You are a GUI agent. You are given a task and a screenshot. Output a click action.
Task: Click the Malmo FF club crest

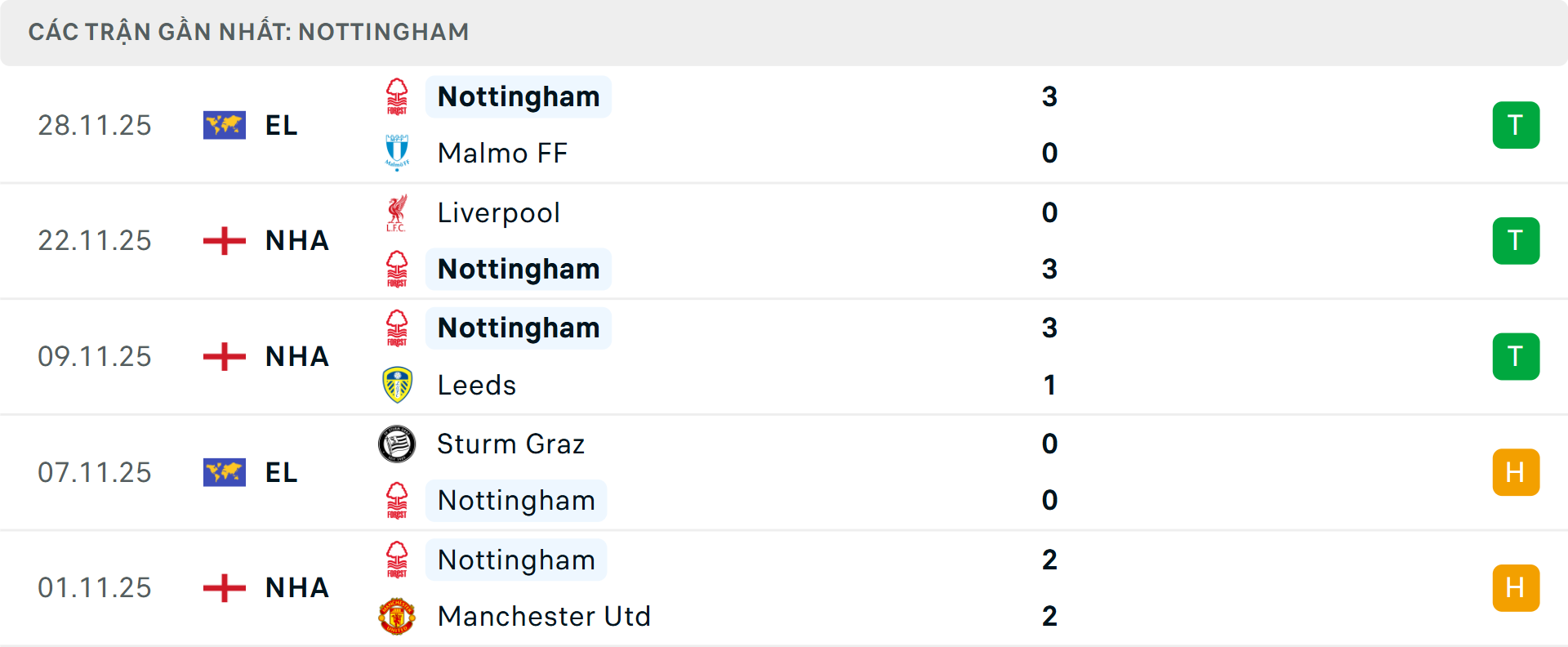pyautogui.click(x=397, y=153)
